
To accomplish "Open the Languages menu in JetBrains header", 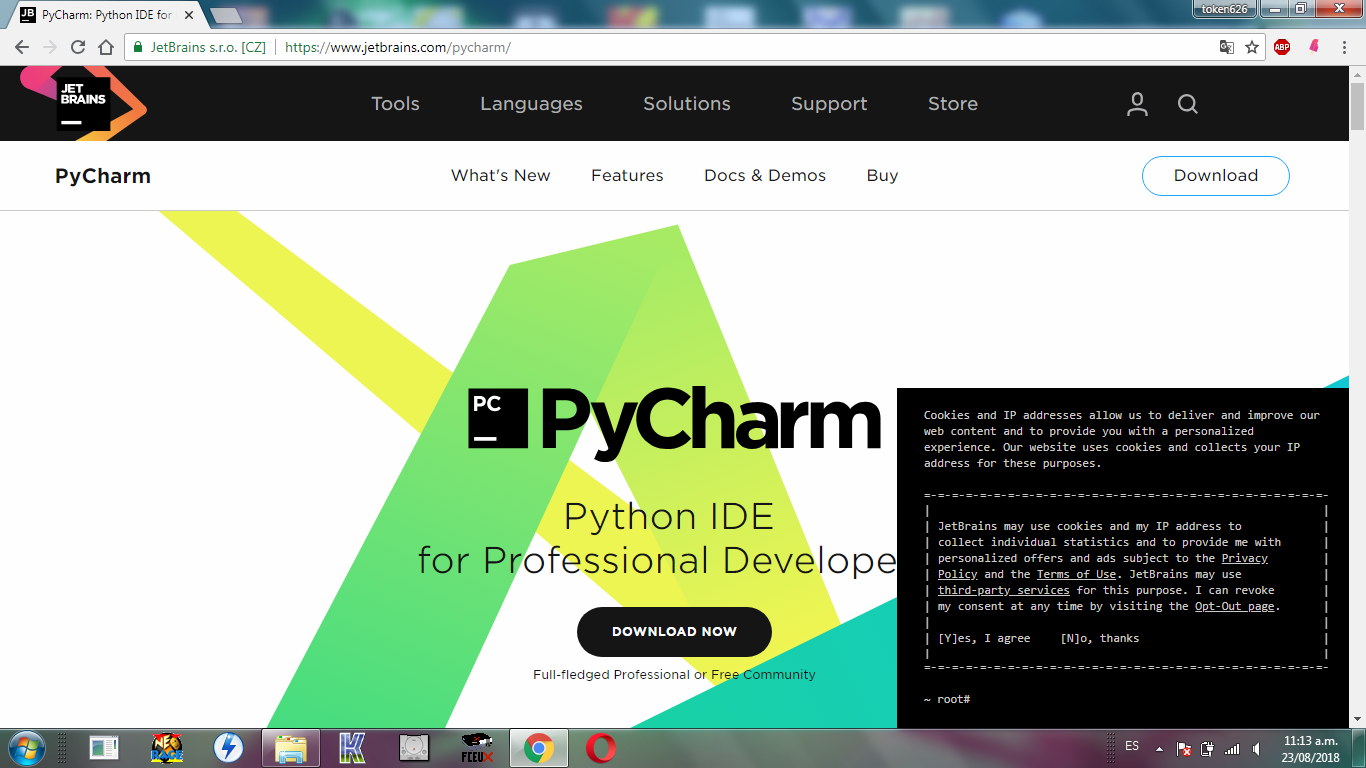I will click(531, 103).
